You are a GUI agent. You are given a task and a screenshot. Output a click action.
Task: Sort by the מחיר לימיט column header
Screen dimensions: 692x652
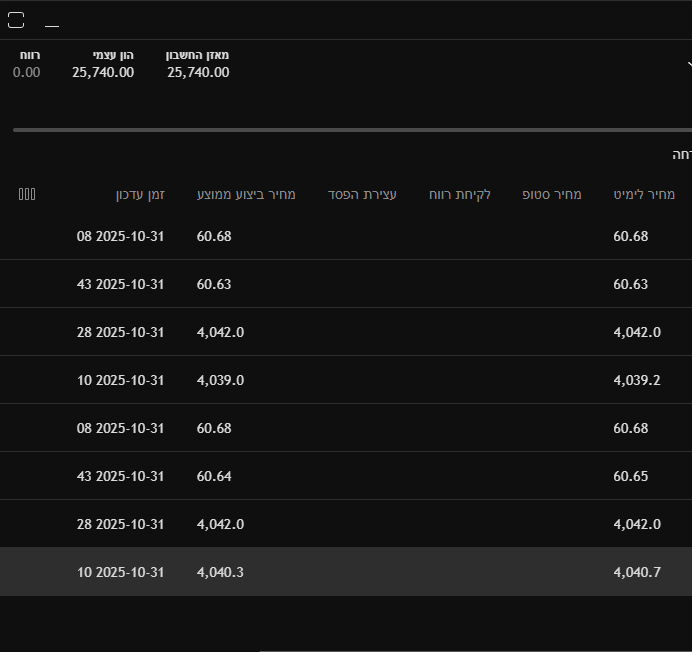click(643, 194)
